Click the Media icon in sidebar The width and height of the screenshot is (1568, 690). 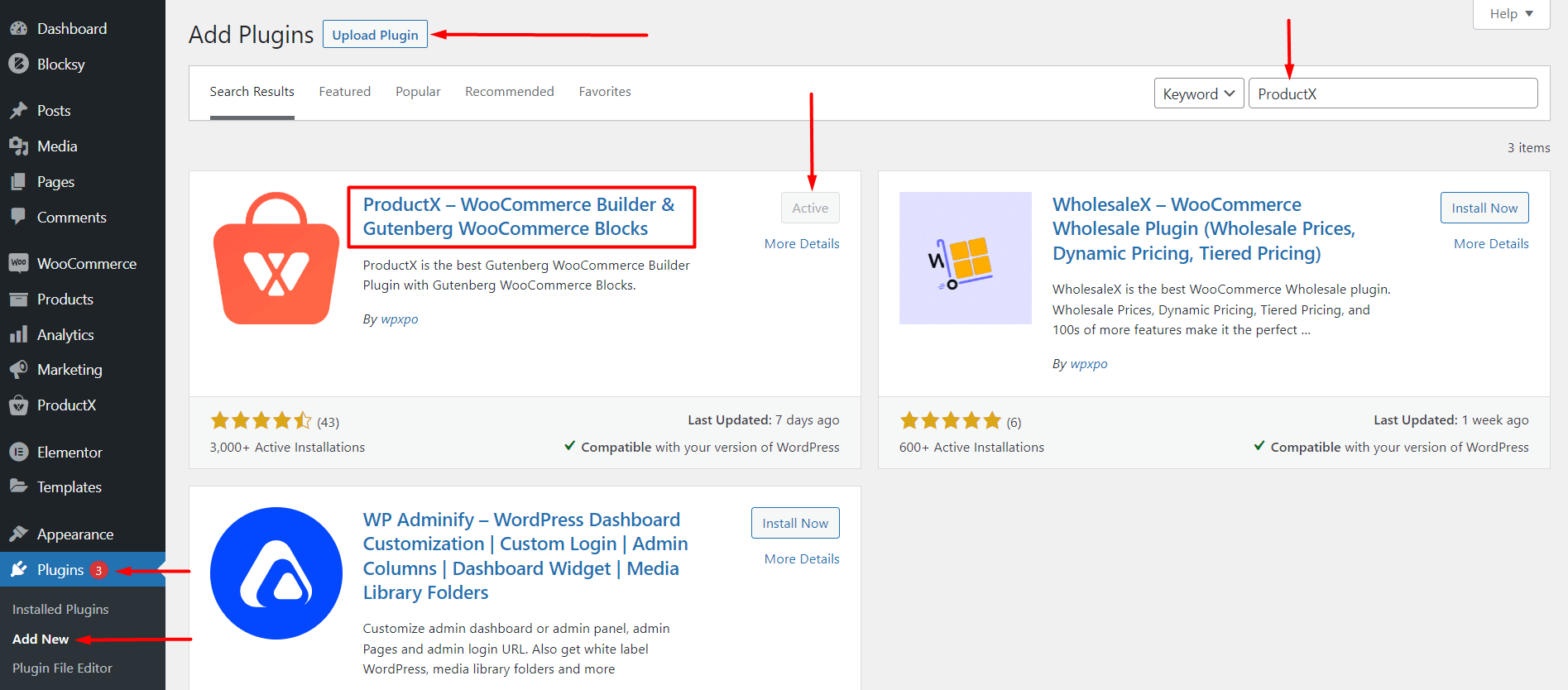point(18,146)
